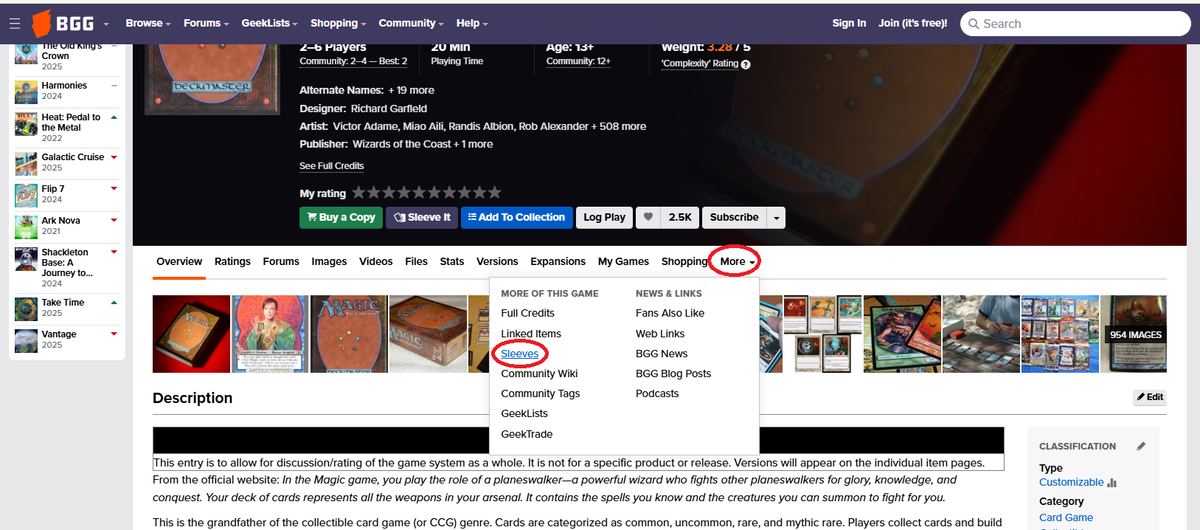
Task: Open the Shopping dropdown in the top bar
Action: coord(338,23)
